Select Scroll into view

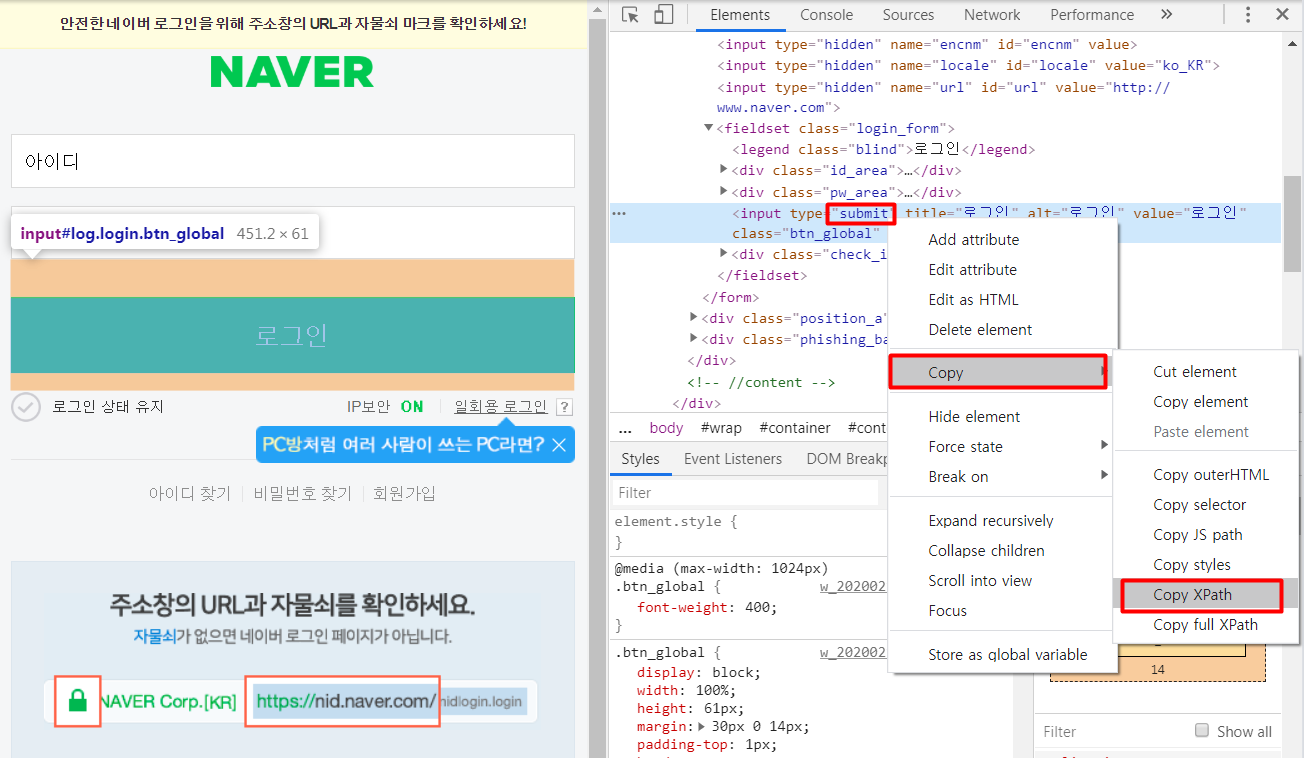[1001, 581]
